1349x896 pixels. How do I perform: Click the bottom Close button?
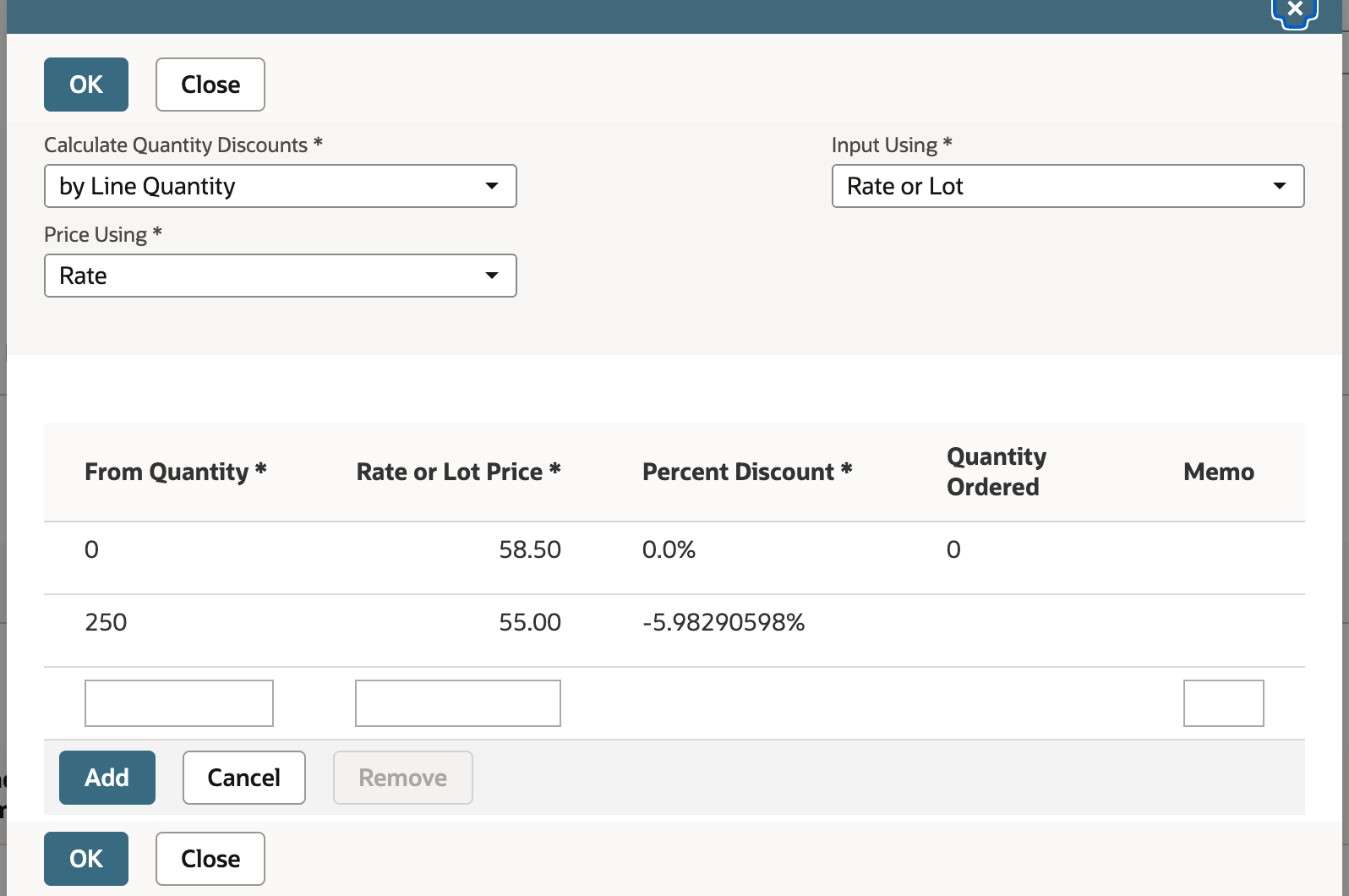(210, 859)
